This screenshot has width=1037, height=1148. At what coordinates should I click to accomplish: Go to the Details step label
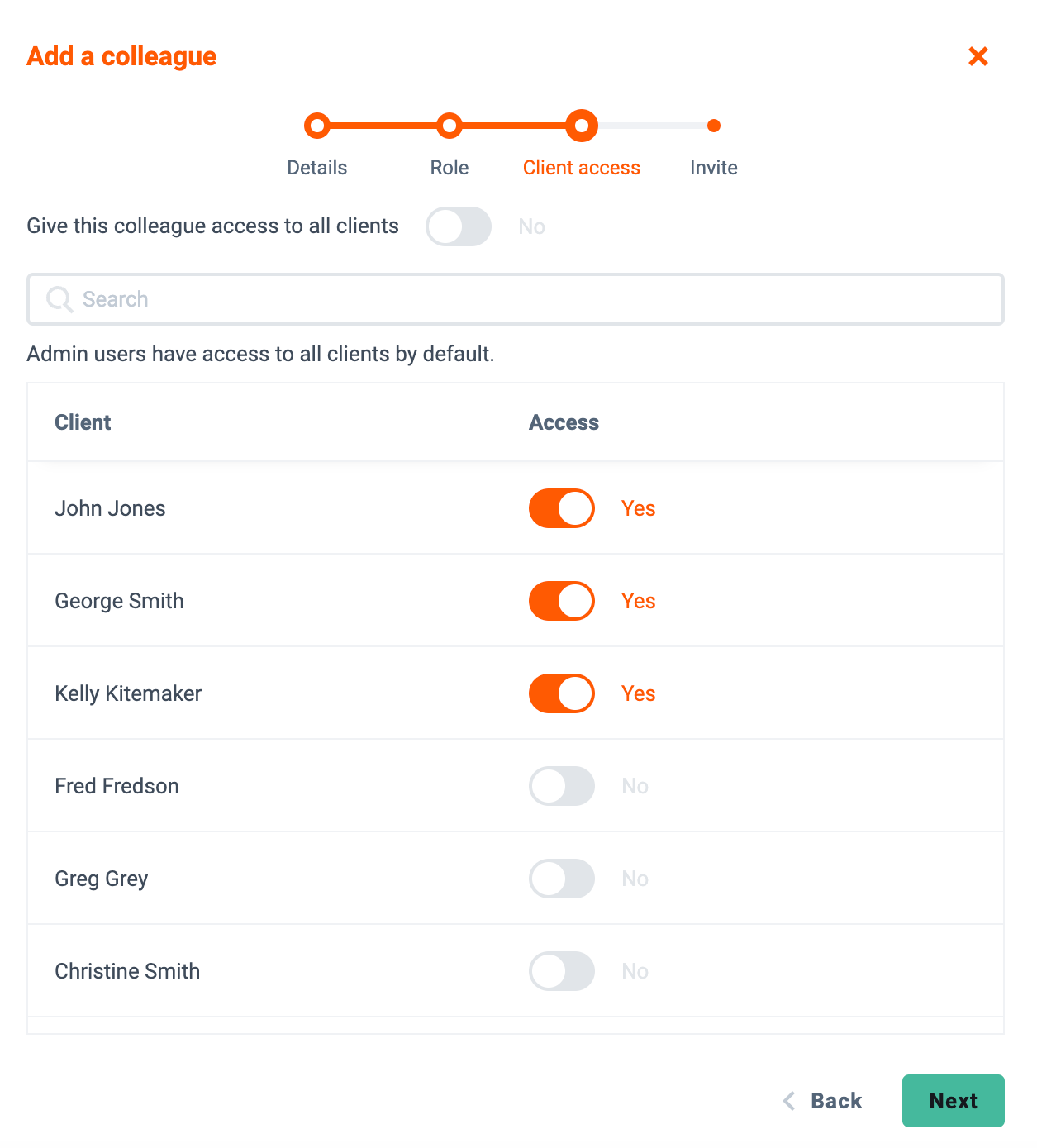317,168
